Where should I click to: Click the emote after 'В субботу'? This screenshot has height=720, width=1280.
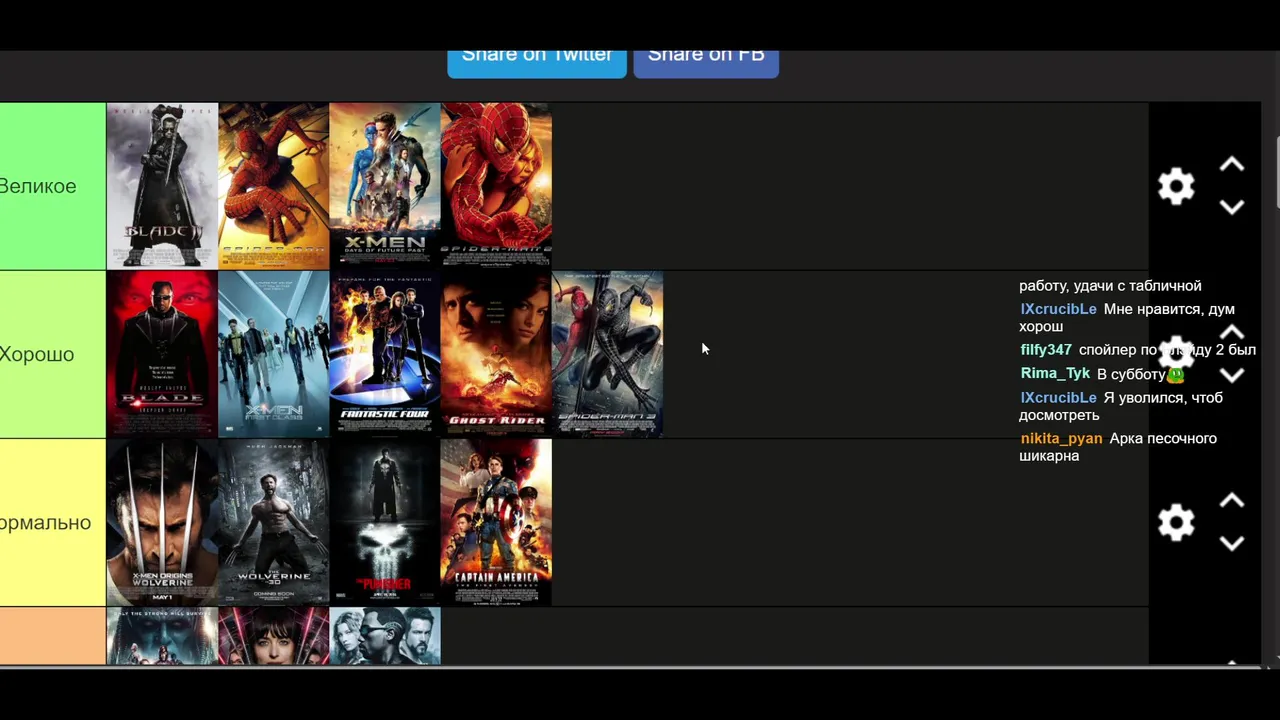[x=1176, y=375]
